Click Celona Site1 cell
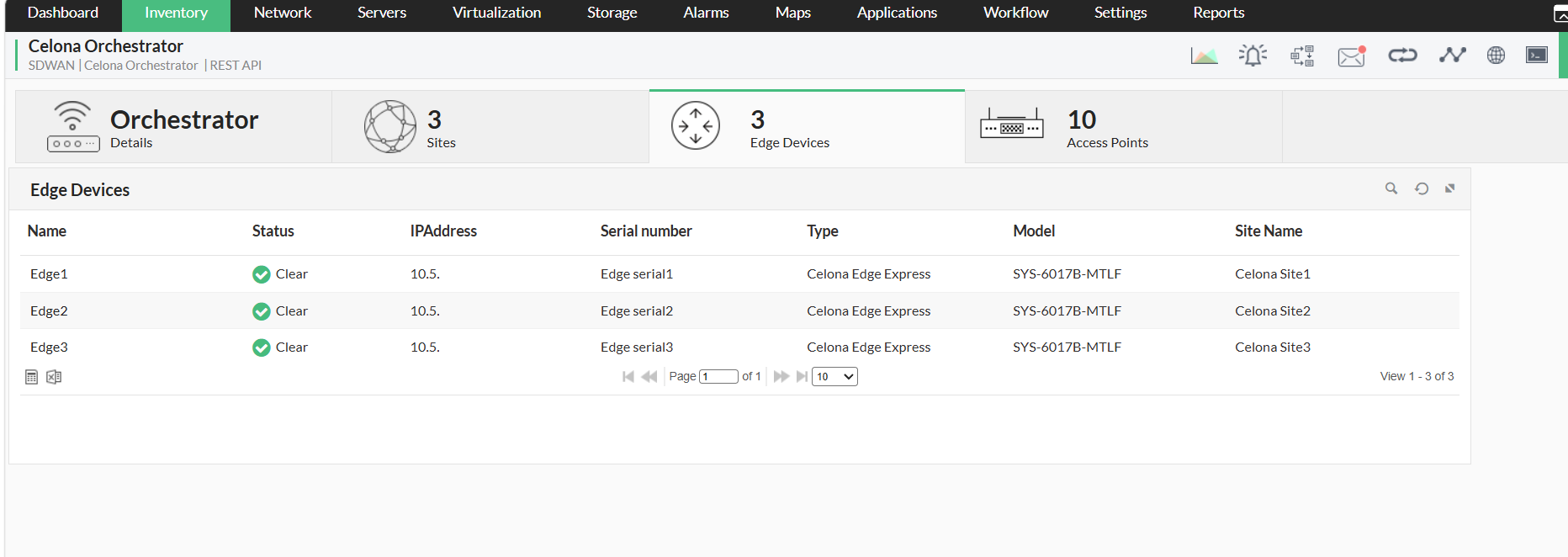 pyautogui.click(x=1273, y=274)
